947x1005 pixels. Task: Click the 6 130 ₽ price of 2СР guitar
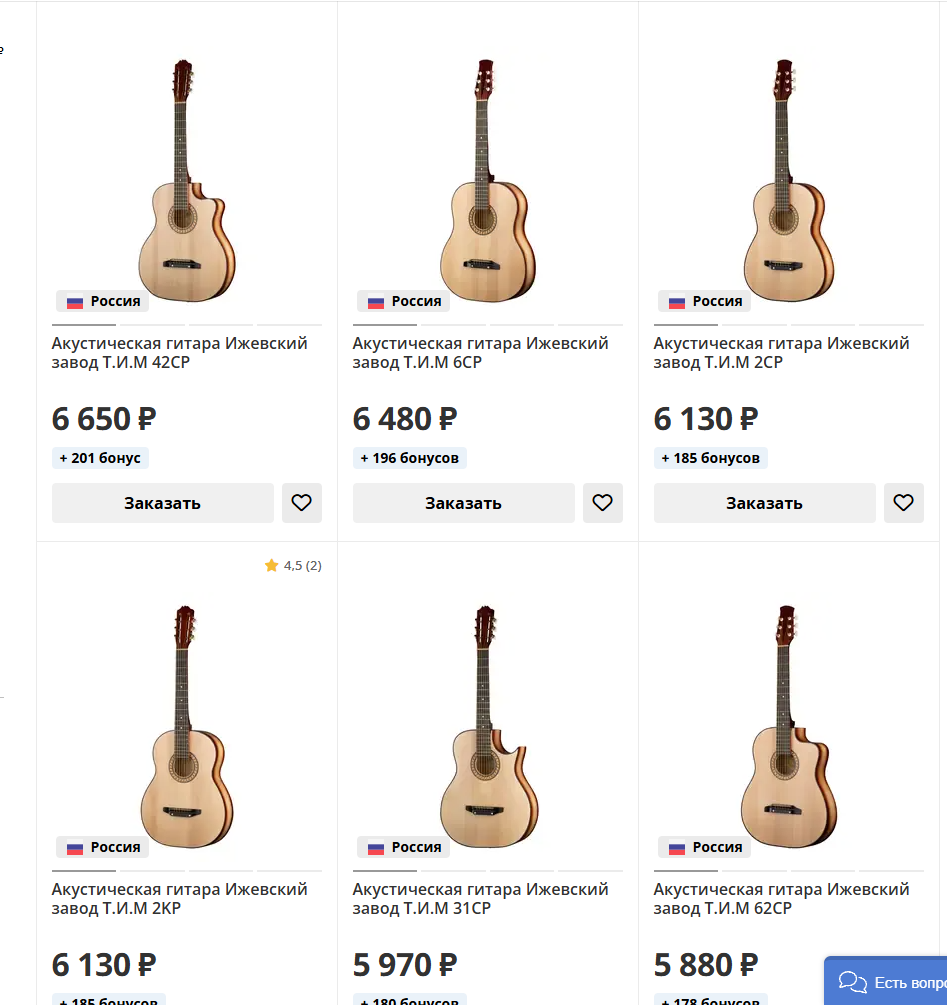[706, 419]
